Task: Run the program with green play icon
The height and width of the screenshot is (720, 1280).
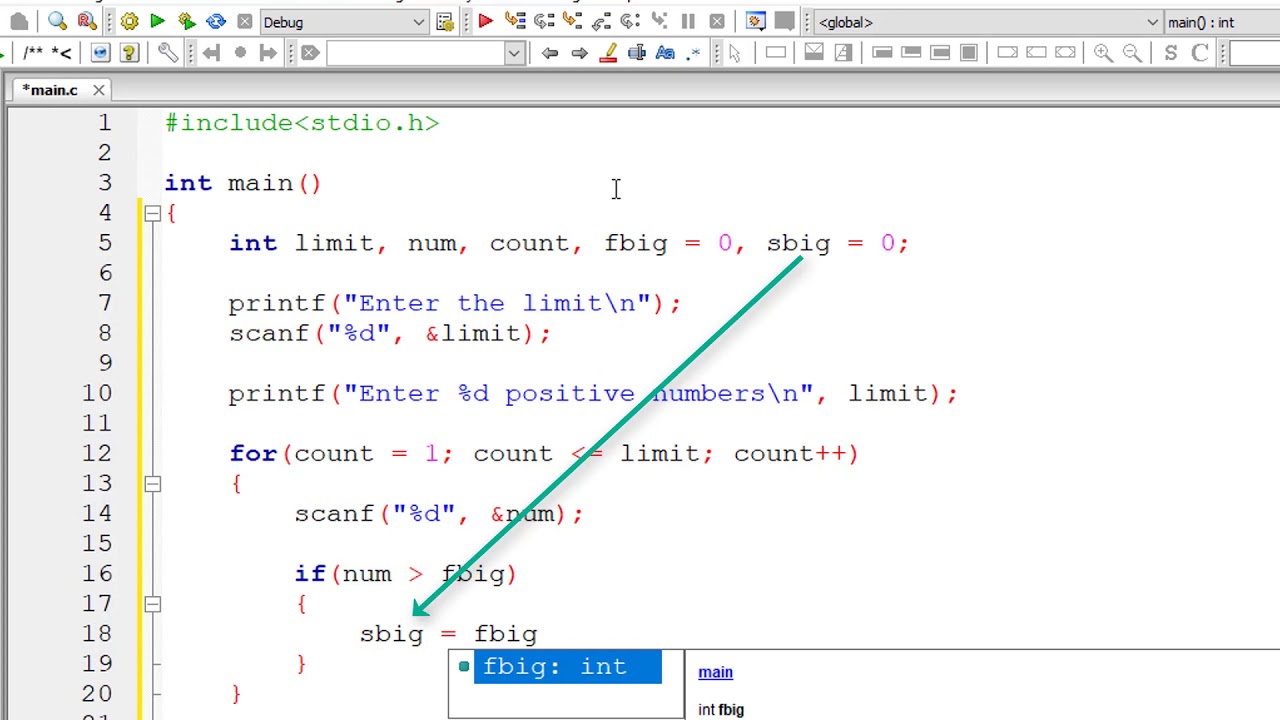Action: (157, 21)
